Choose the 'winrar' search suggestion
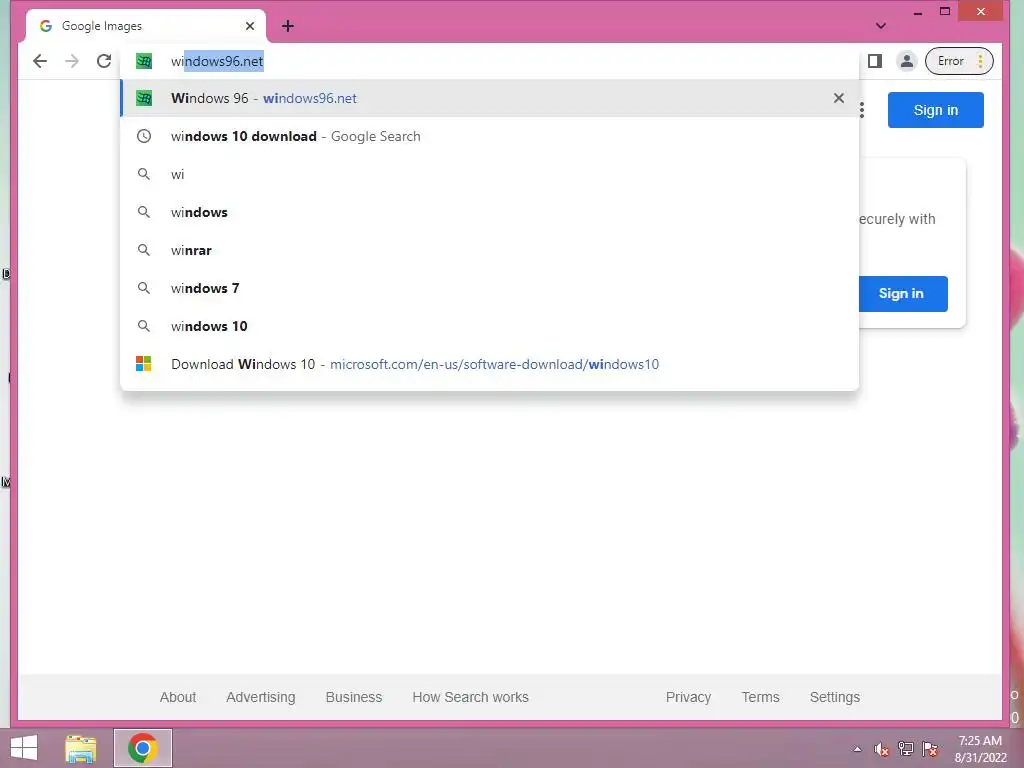The height and width of the screenshot is (768, 1024). click(x=490, y=250)
